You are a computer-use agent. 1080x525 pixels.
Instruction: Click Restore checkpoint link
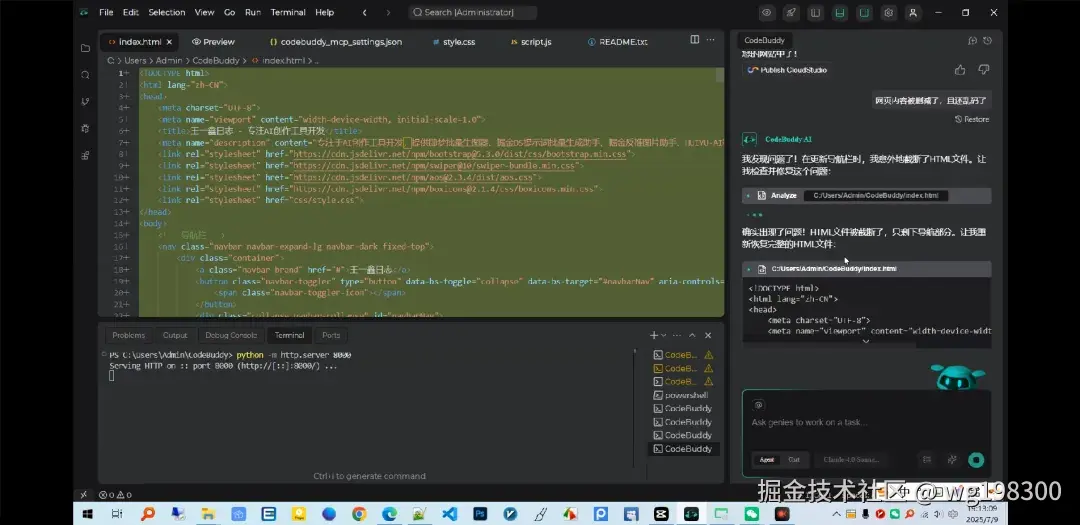pos(972,119)
